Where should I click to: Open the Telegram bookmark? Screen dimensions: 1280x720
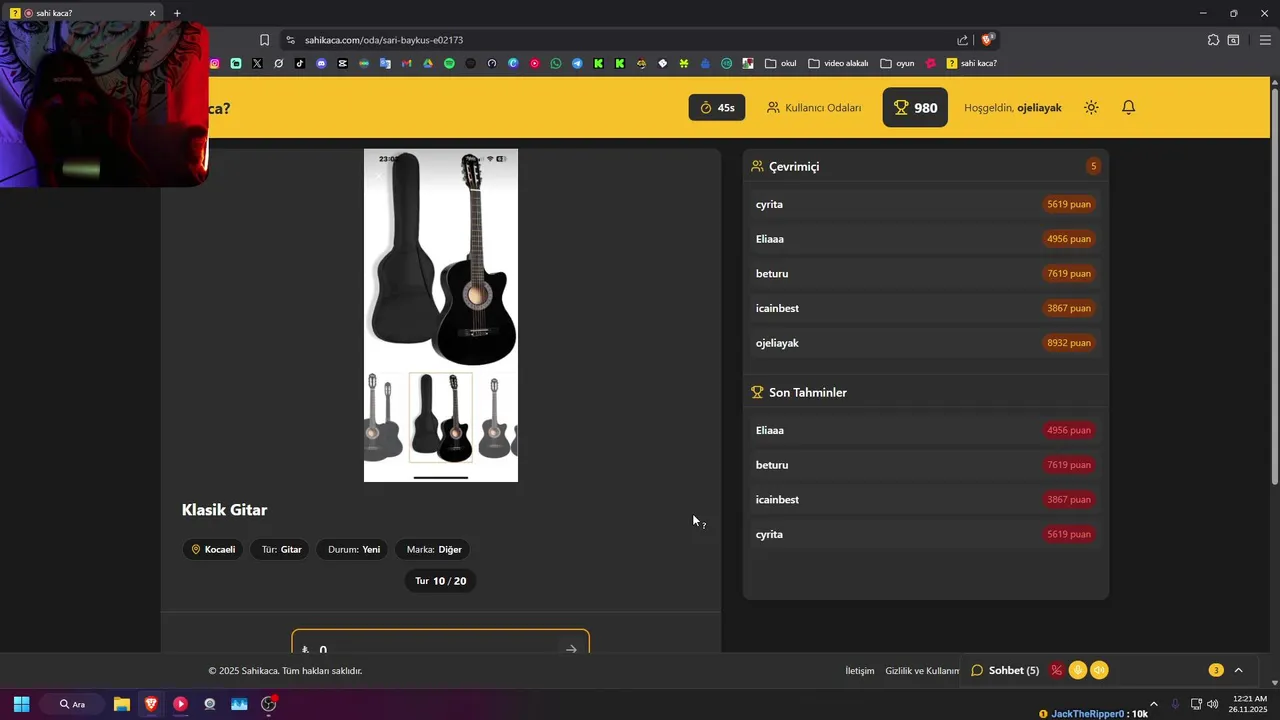[x=577, y=63]
